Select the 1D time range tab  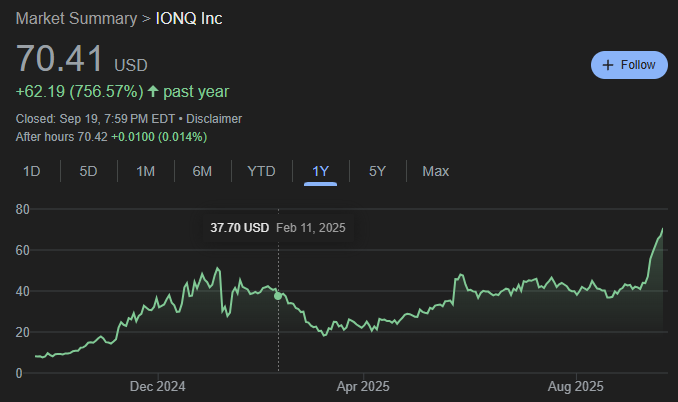point(32,172)
